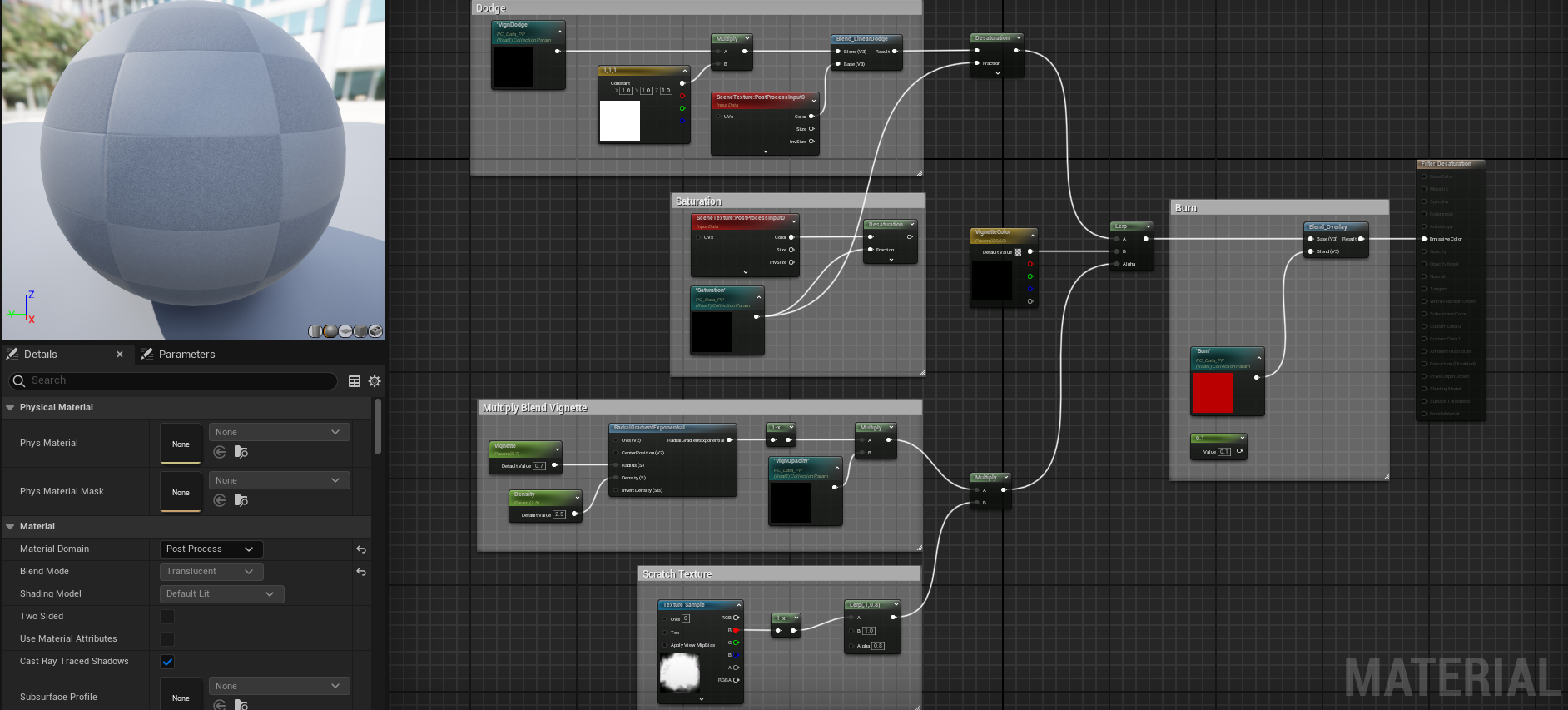Collapse the Burn parameter node preview

pyautogui.click(x=1259, y=358)
